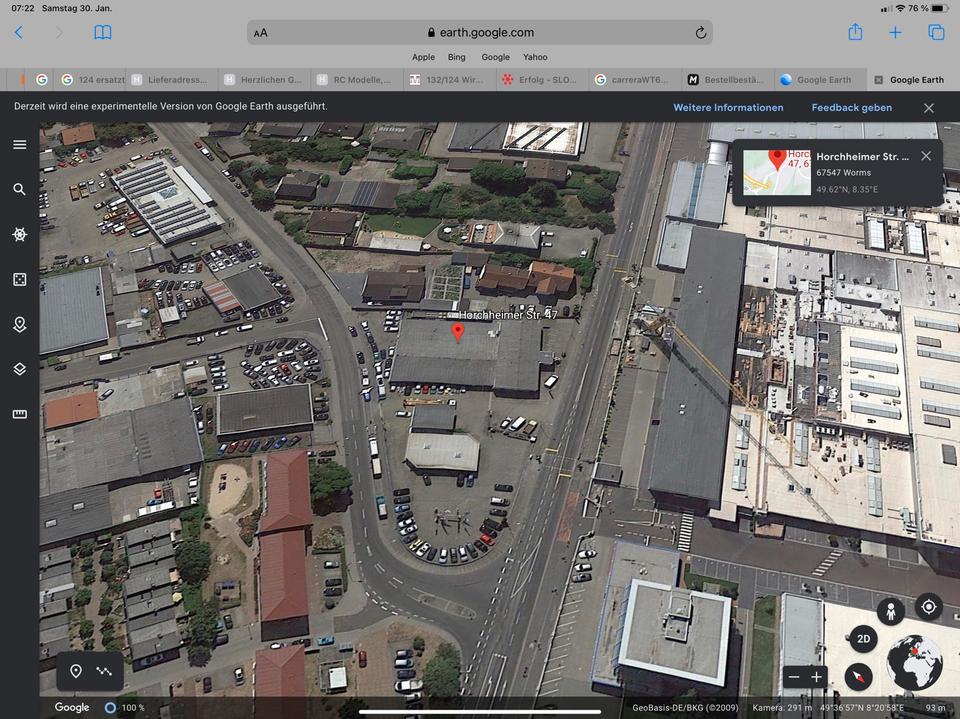Open Voyager ship's wheel icon
960x719 pixels.
(19, 234)
